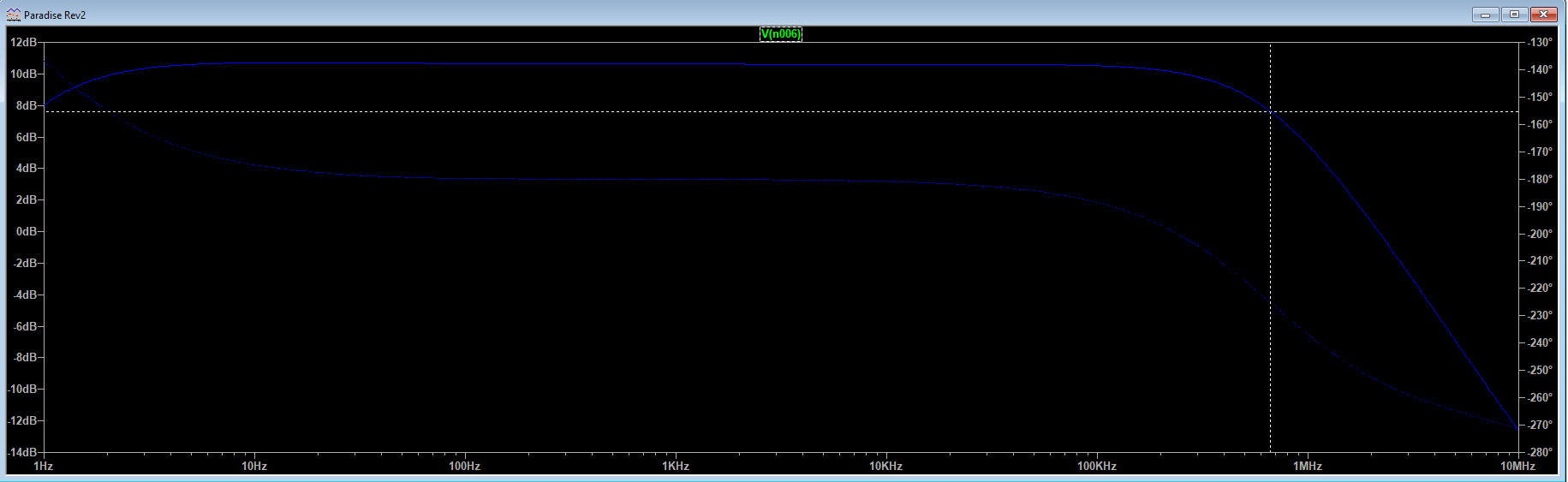Click the 10MHz frequency axis label

coord(1517,467)
